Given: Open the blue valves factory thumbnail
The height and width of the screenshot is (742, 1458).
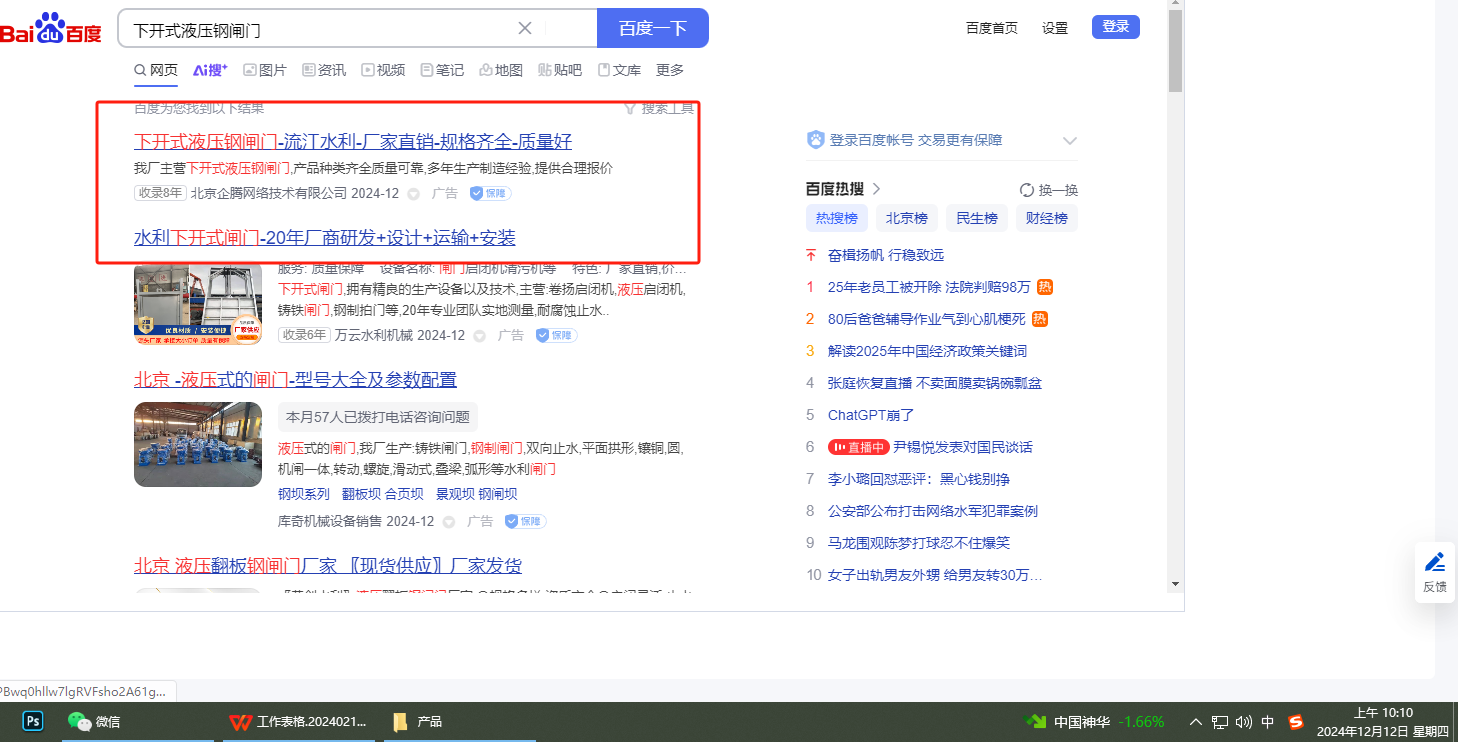Looking at the screenshot, I should (x=198, y=444).
